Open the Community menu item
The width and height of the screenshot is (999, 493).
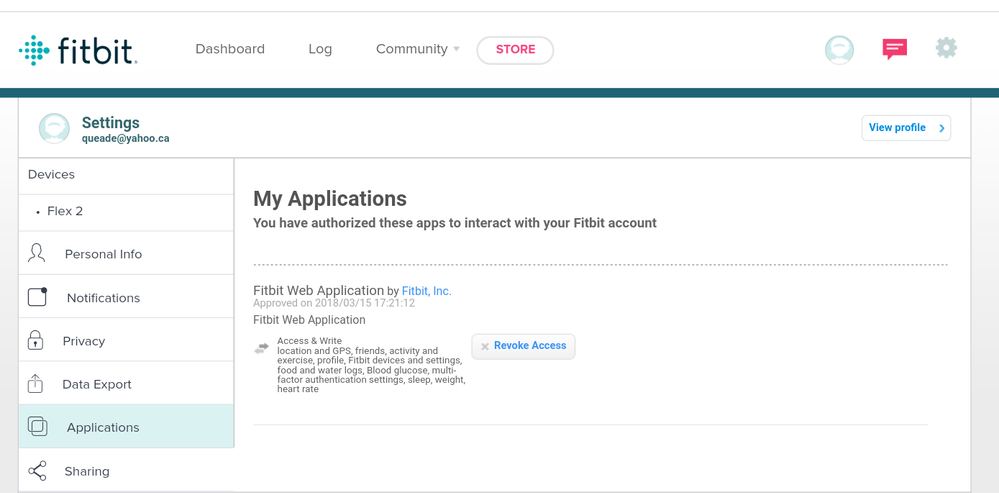point(412,49)
